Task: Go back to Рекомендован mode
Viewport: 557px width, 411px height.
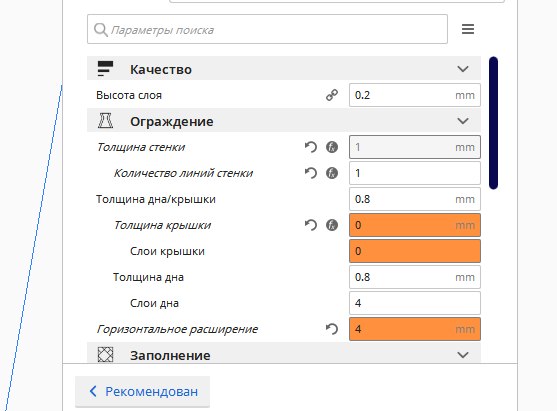Action: [x=142, y=391]
